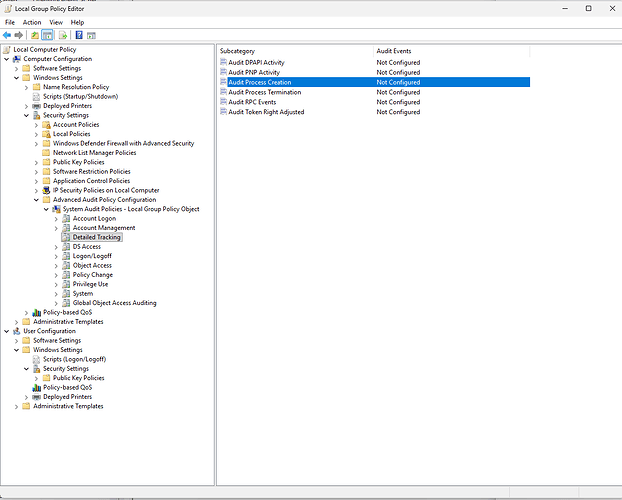
Task: Select Software Restriction Policies folder
Action: pos(92,171)
